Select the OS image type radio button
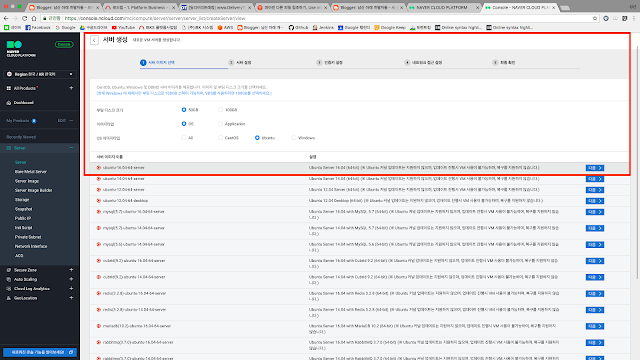 tap(184, 124)
